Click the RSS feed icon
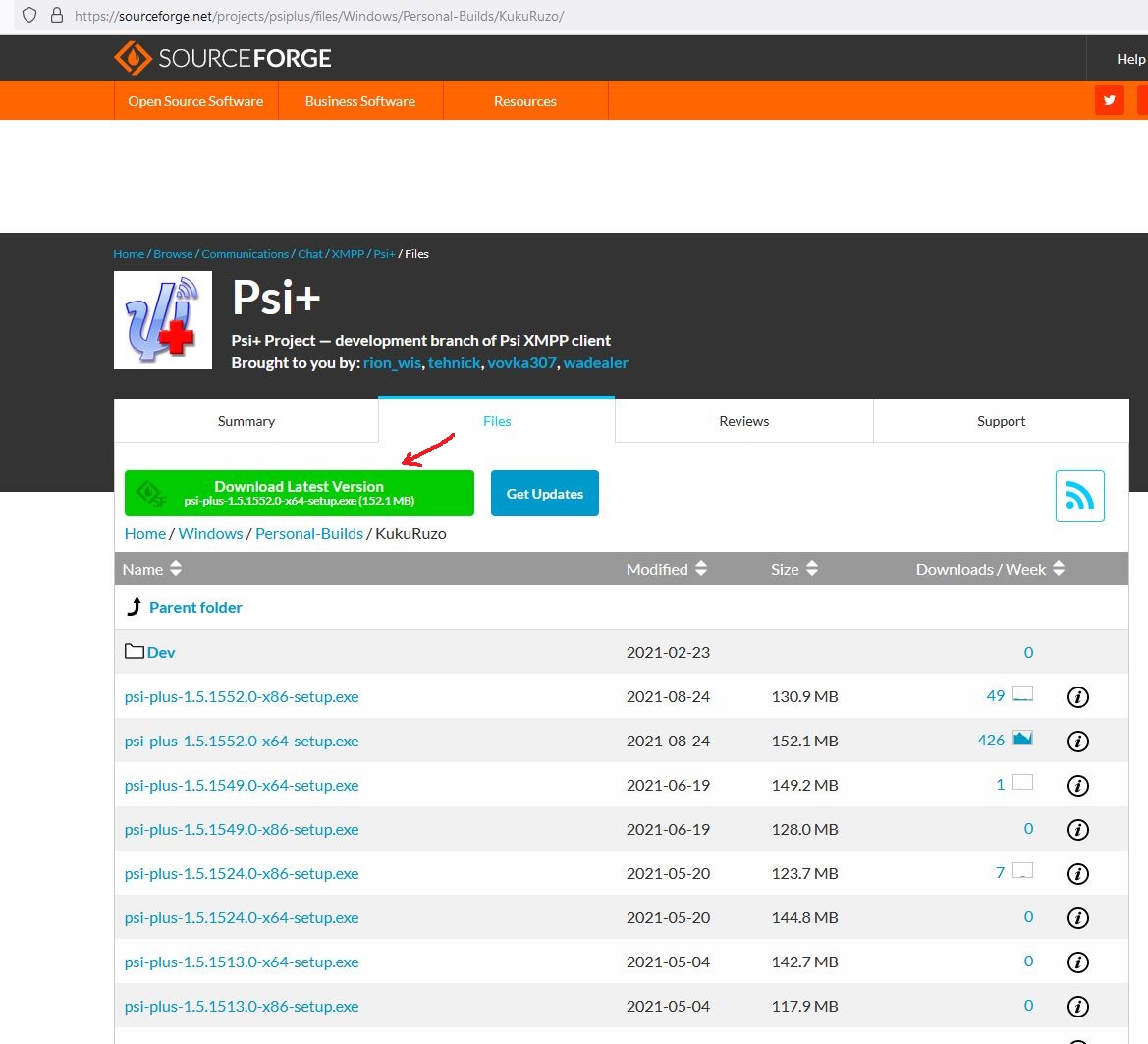This screenshot has height=1044, width=1148. (1079, 496)
